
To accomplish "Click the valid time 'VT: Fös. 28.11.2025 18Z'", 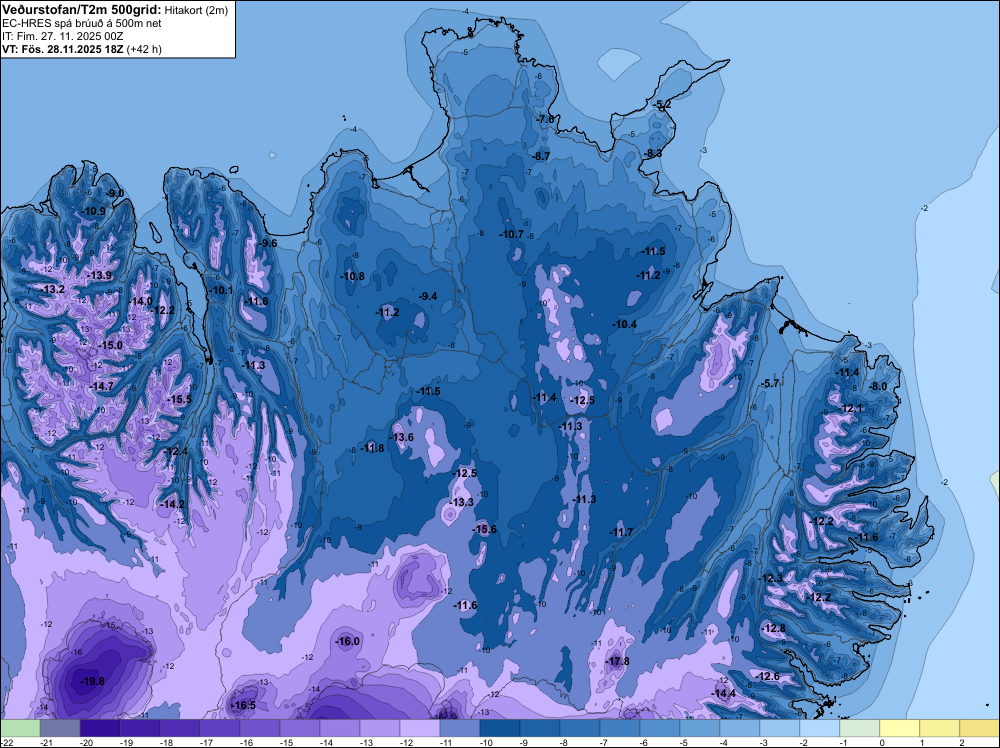I will pyautogui.click(x=63, y=49).
